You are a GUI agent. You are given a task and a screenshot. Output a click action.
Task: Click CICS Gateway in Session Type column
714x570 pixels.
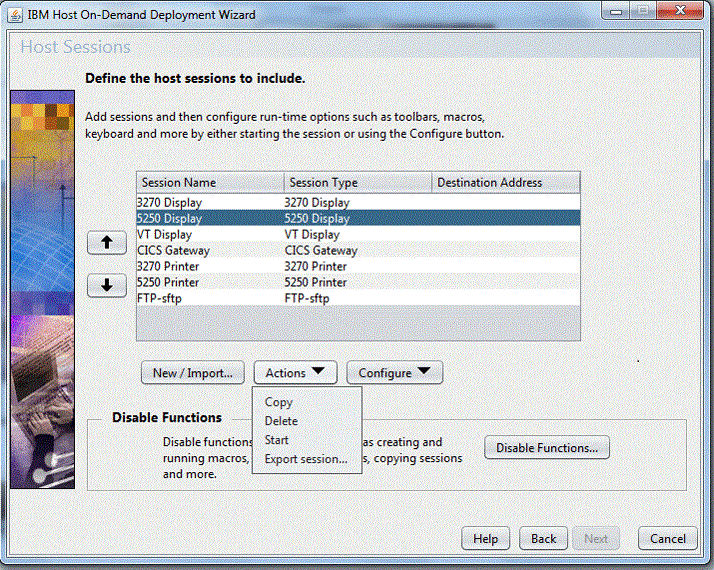point(321,250)
